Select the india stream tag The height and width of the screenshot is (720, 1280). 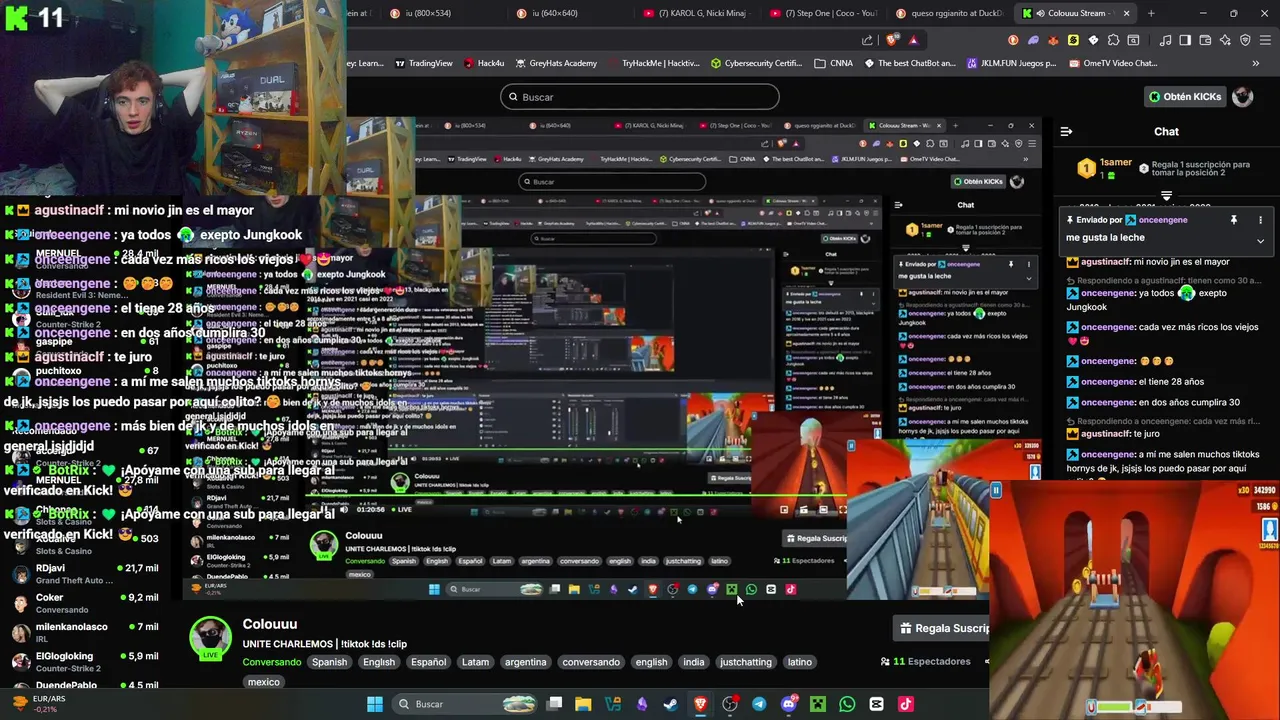(693, 662)
